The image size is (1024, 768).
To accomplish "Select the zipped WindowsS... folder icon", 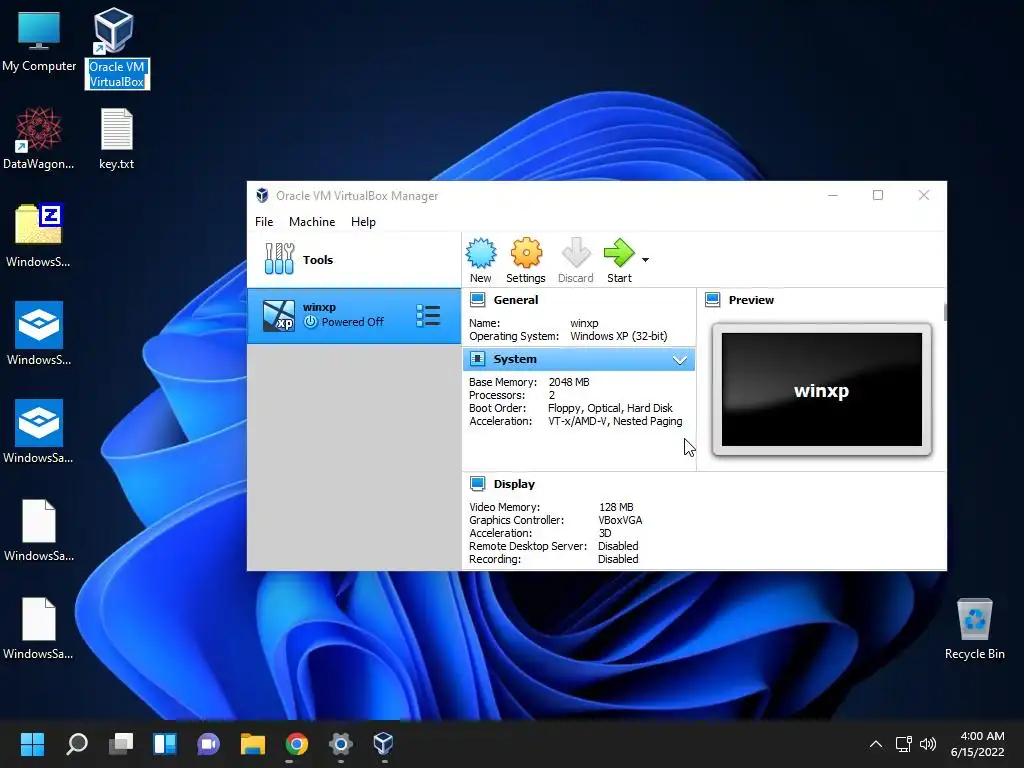I will pyautogui.click(x=39, y=236).
